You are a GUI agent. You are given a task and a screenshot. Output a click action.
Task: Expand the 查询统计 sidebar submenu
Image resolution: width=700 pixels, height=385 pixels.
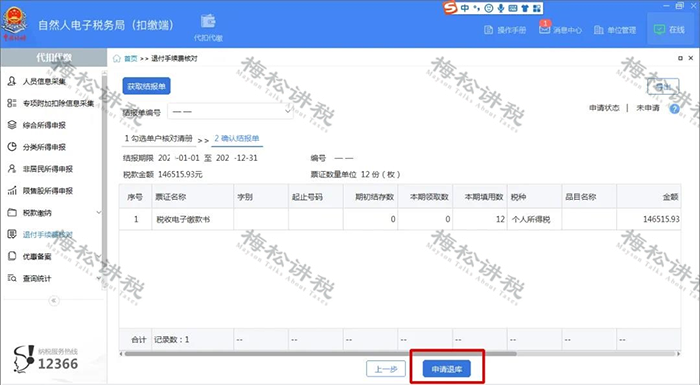tap(99, 278)
